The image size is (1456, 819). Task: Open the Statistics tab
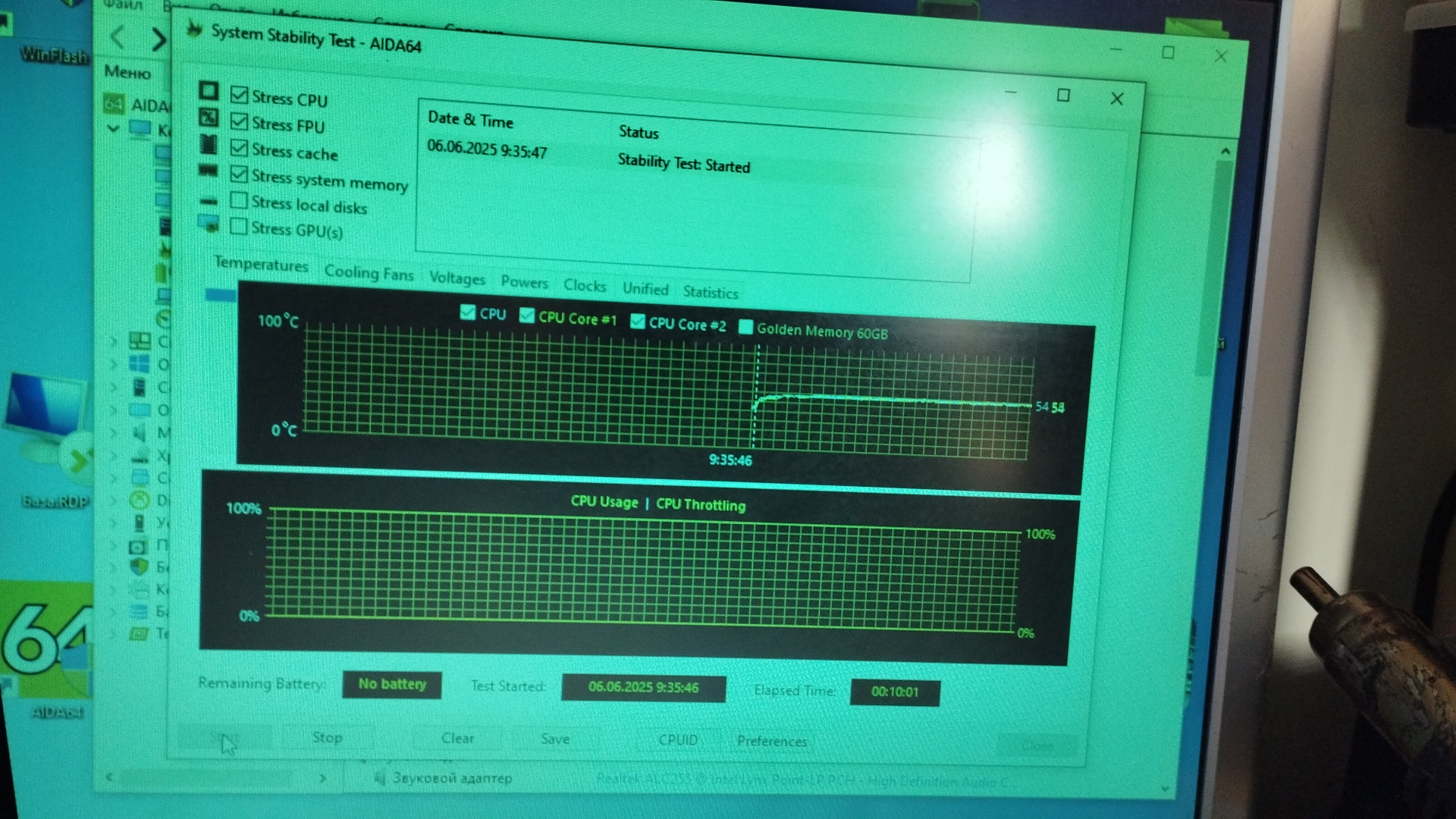coord(710,292)
